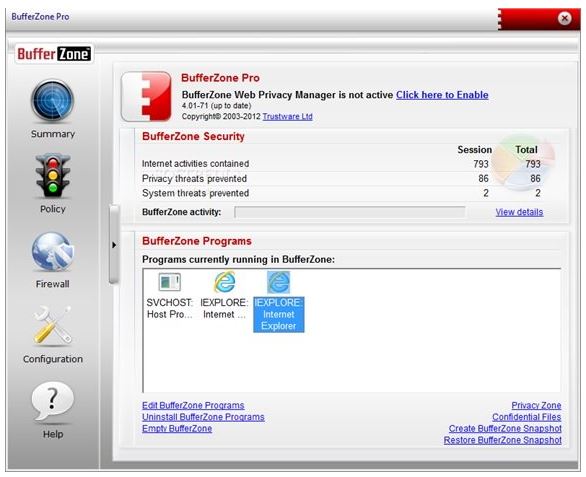Viewport: 586px width, 477px height.
Task: Click the Firewall label in sidebar
Action: tap(52, 284)
